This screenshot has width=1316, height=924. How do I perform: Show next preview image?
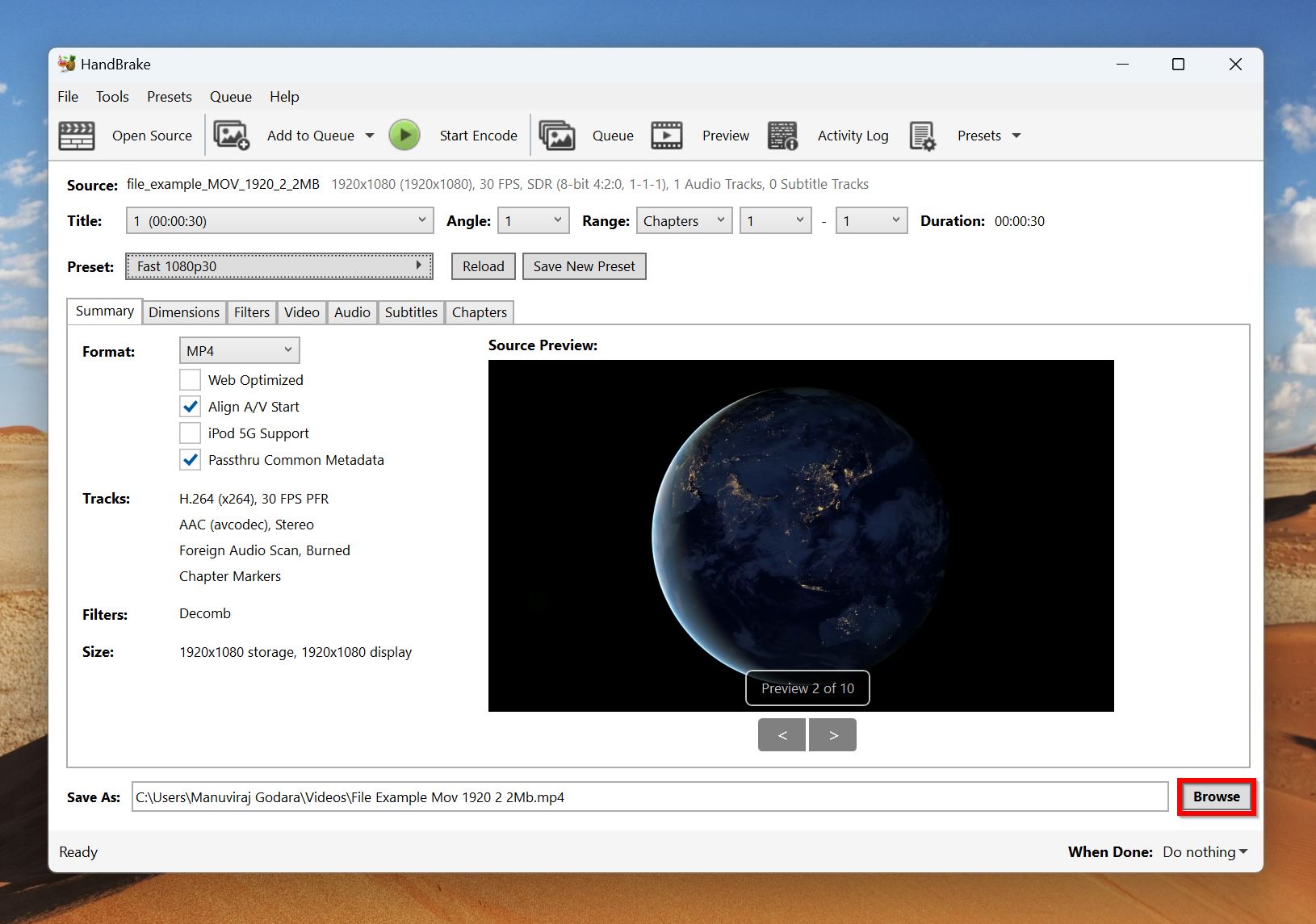833,734
